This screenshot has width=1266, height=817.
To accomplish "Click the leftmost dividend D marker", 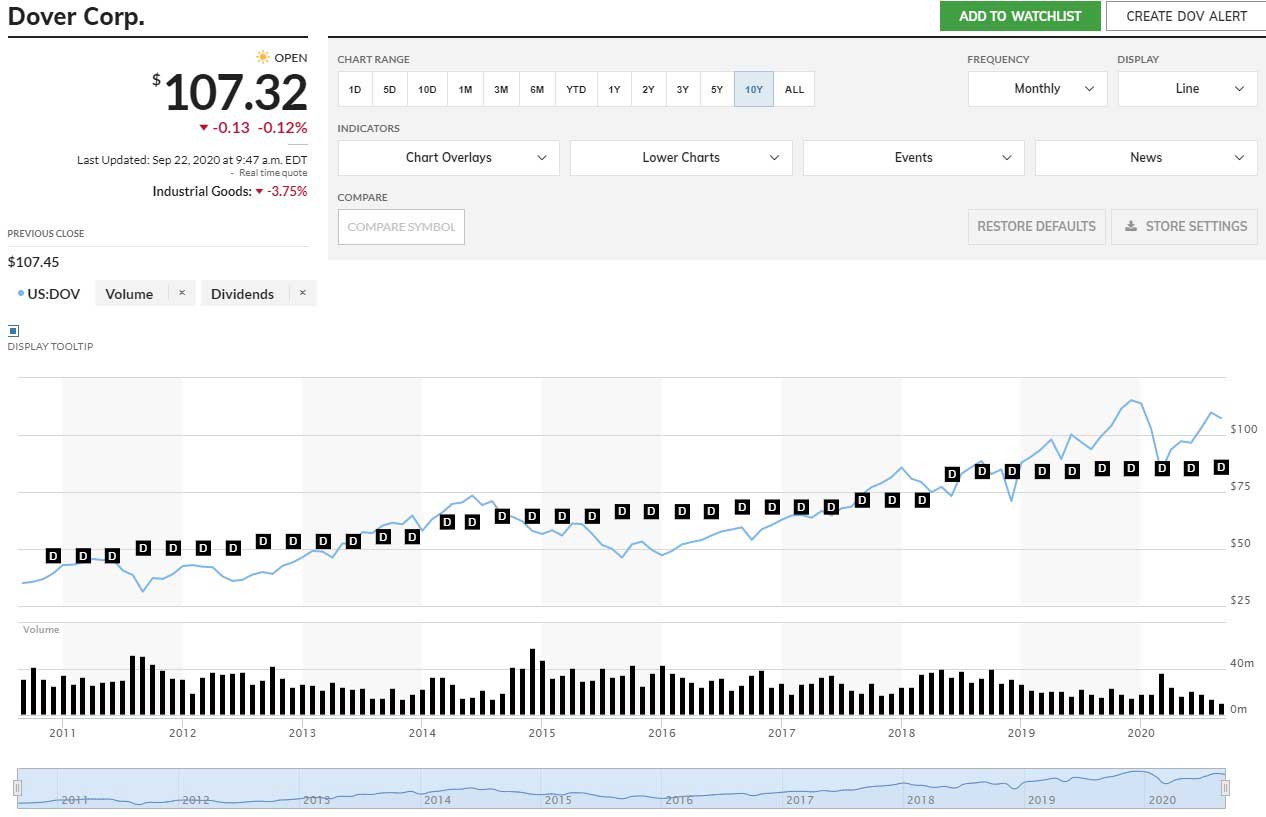I will (54, 555).
